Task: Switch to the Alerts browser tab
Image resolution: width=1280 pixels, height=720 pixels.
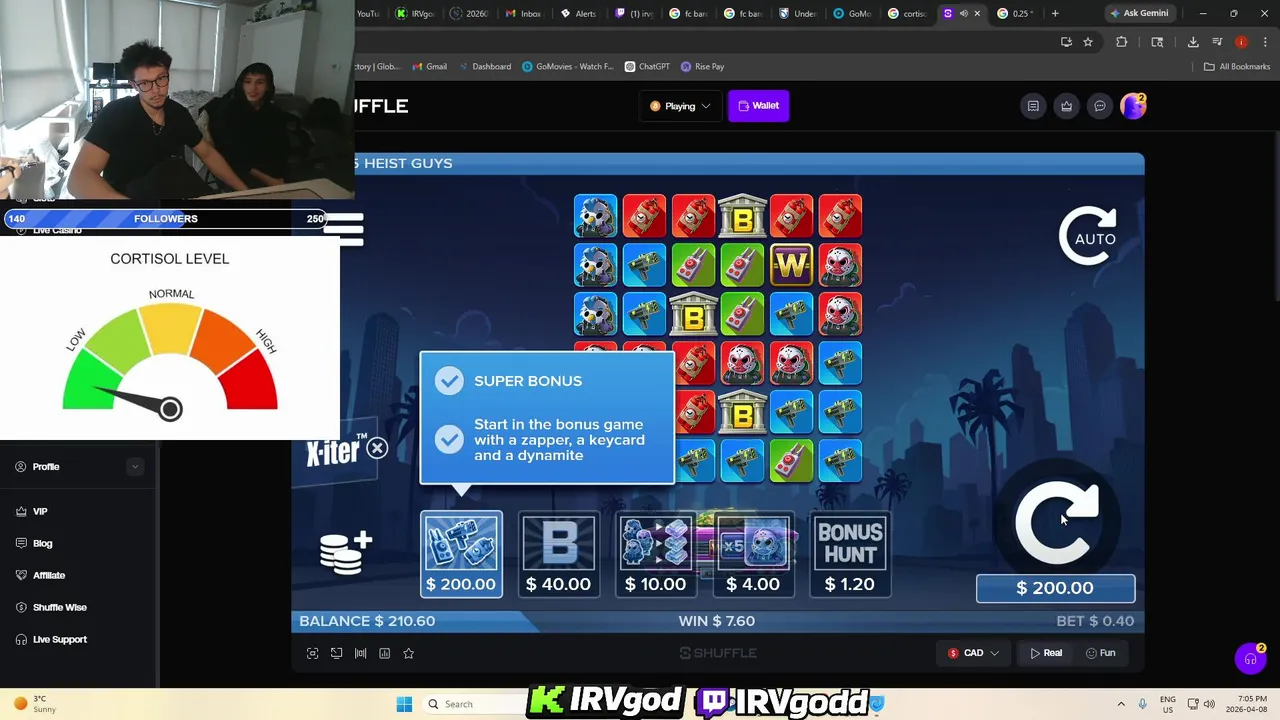Action: coord(578,13)
